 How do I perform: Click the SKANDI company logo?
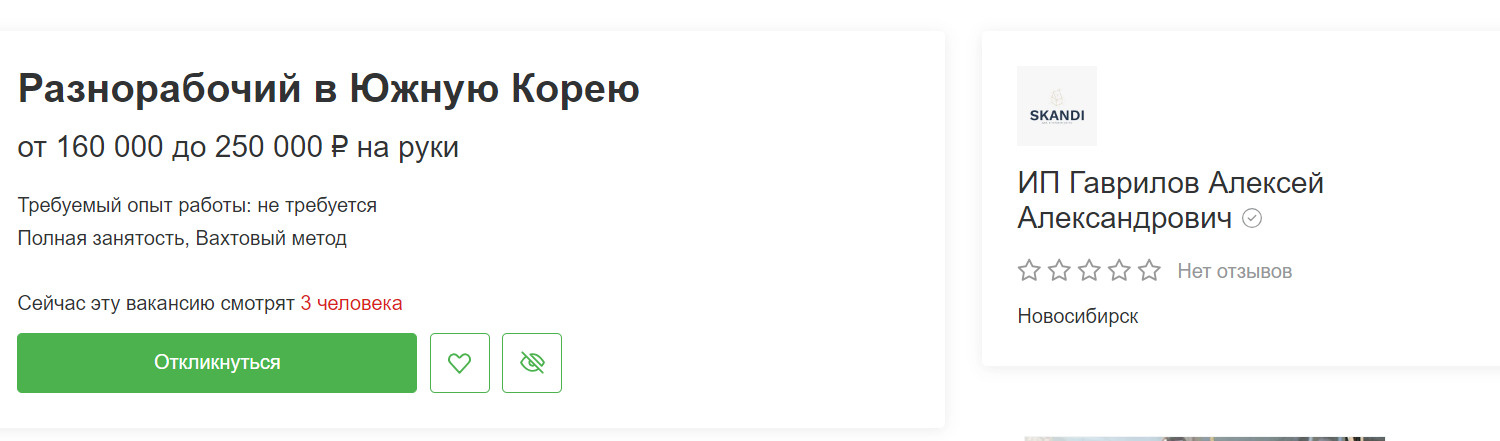tap(1056, 106)
